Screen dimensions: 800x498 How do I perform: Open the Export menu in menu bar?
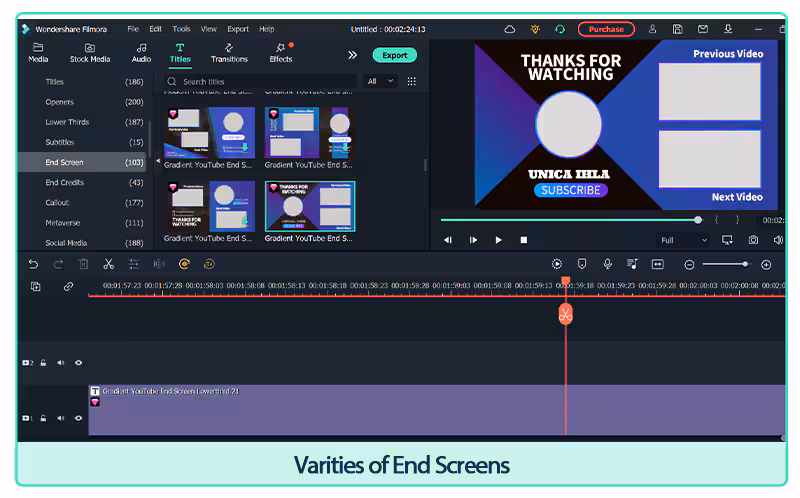tap(238, 29)
